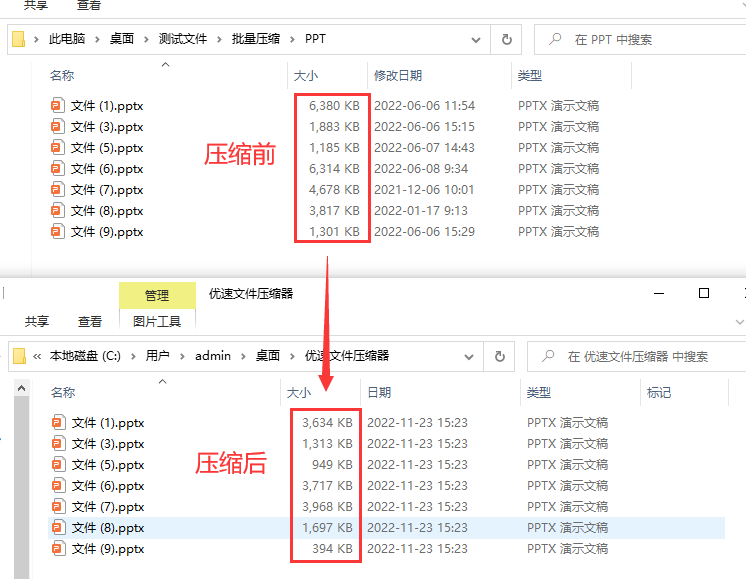
Task: Click the 文件 (1).pptx icon in the 优速文件压缩器 window
Action: pyautogui.click(x=58, y=422)
